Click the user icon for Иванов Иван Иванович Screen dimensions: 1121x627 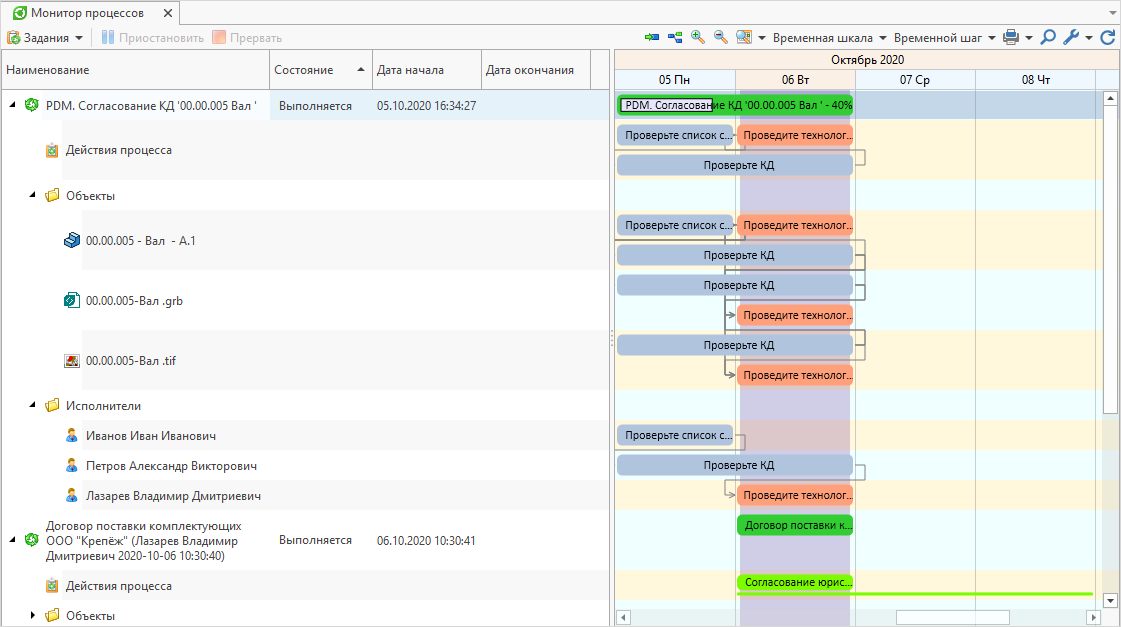click(71, 435)
